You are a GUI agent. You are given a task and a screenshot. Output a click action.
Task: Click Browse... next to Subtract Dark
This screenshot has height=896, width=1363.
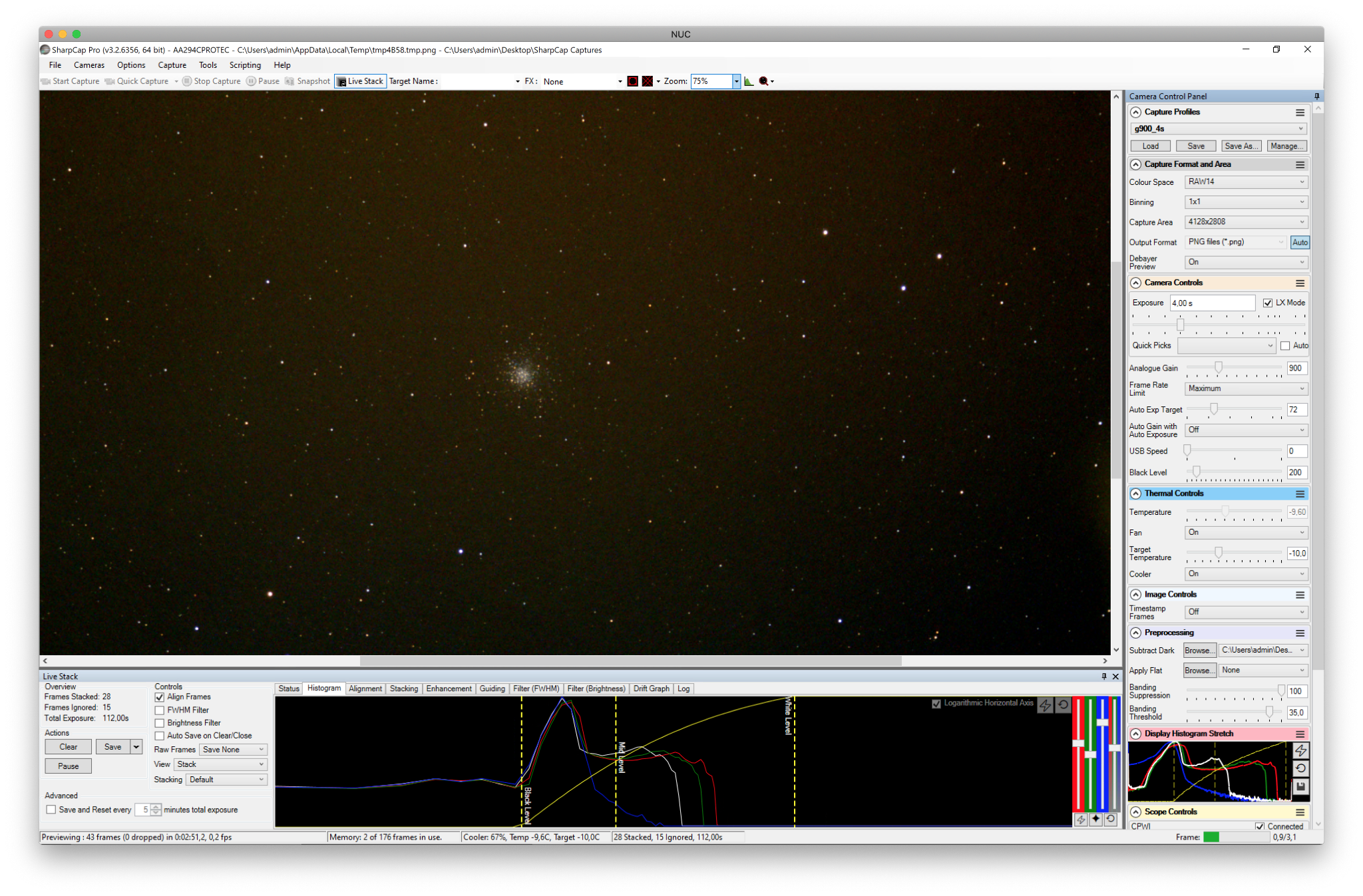[x=1199, y=651]
